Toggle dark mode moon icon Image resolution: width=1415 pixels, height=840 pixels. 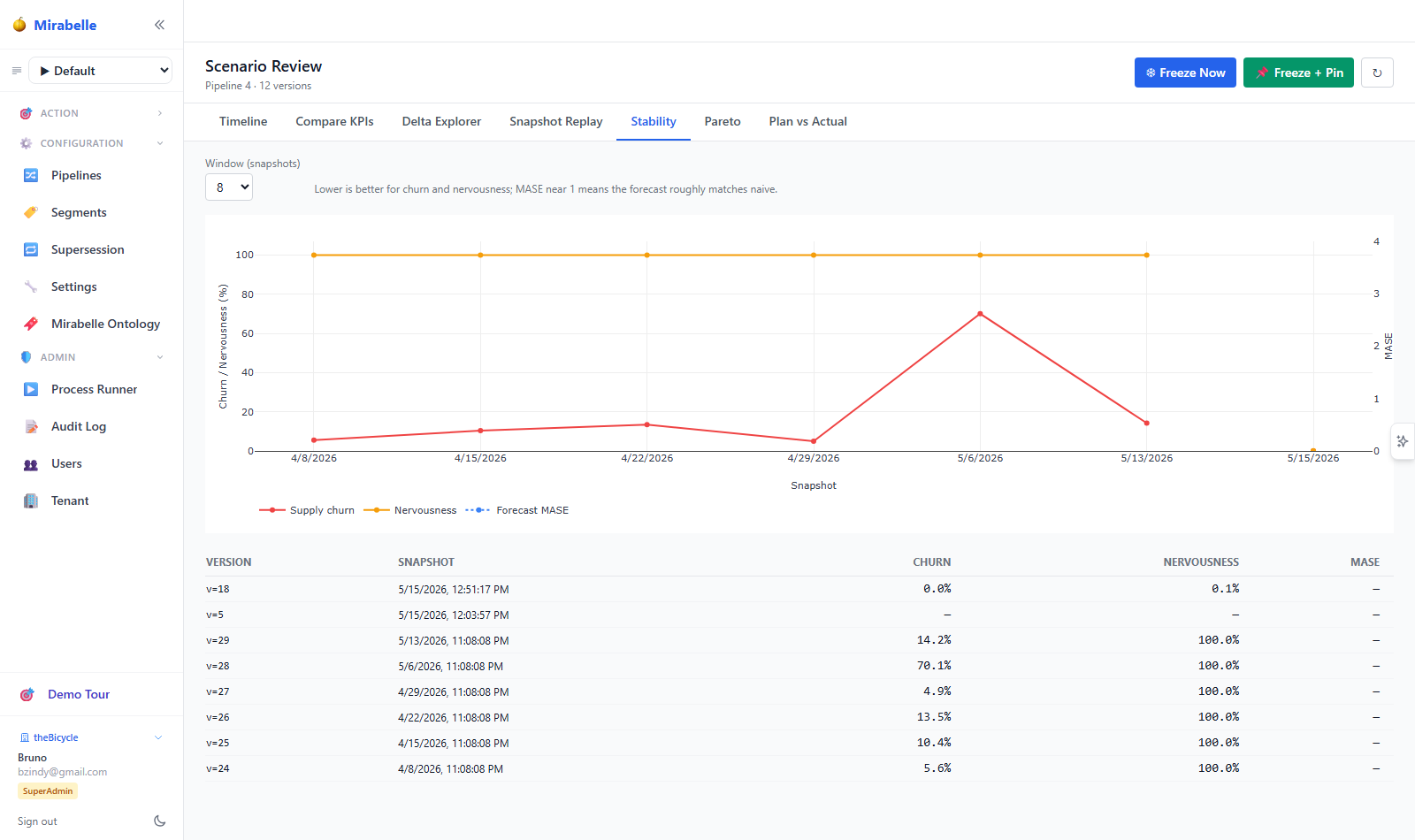159,821
